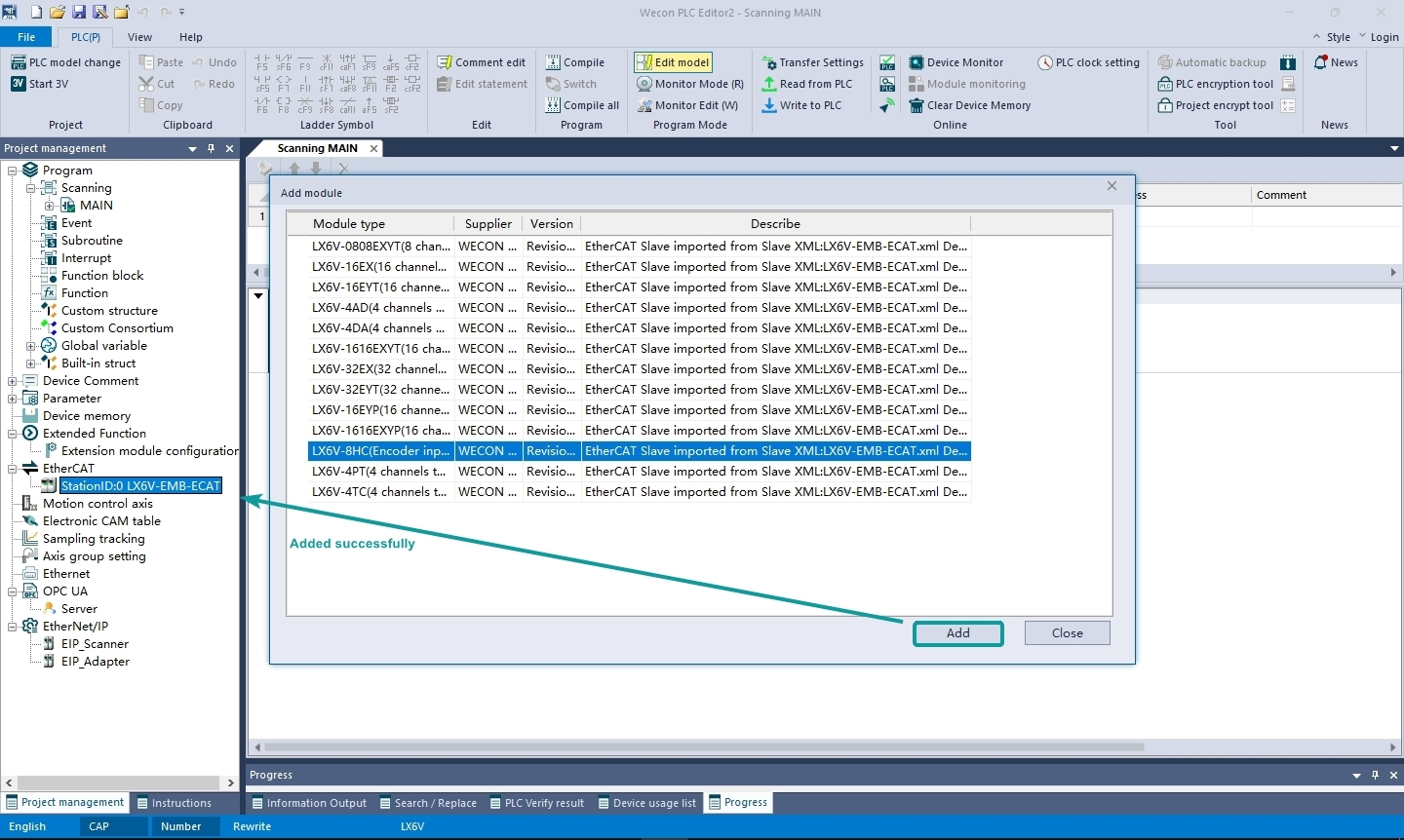Viewport: 1404px width, 840px height.
Task: Click Login at top right
Action: 1384,37
